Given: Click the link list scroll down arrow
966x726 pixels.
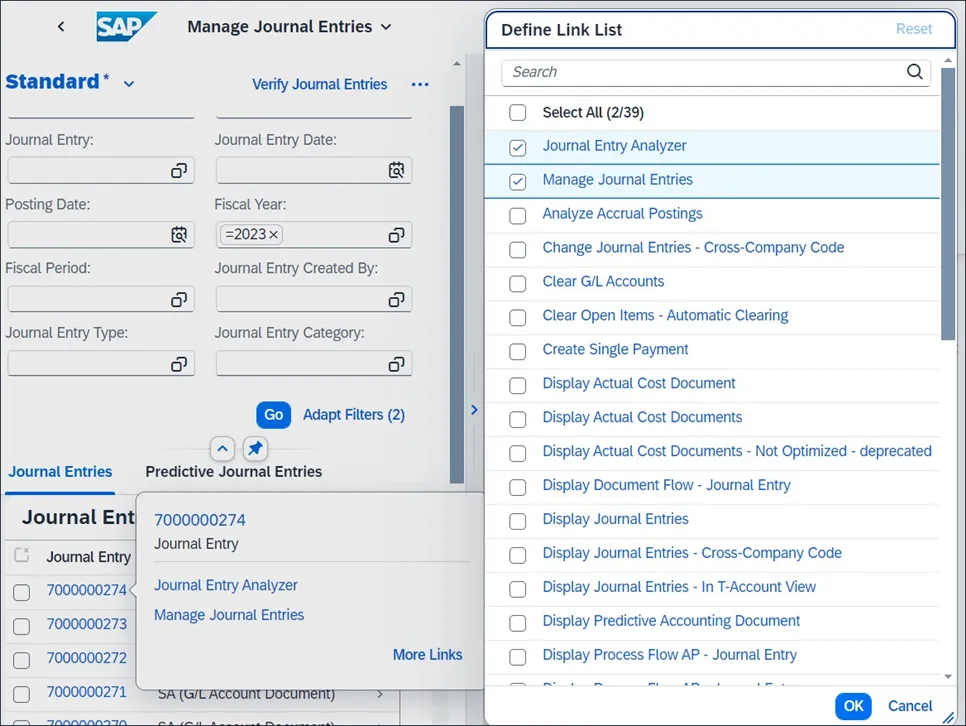Looking at the screenshot, I should pyautogui.click(x=948, y=677).
